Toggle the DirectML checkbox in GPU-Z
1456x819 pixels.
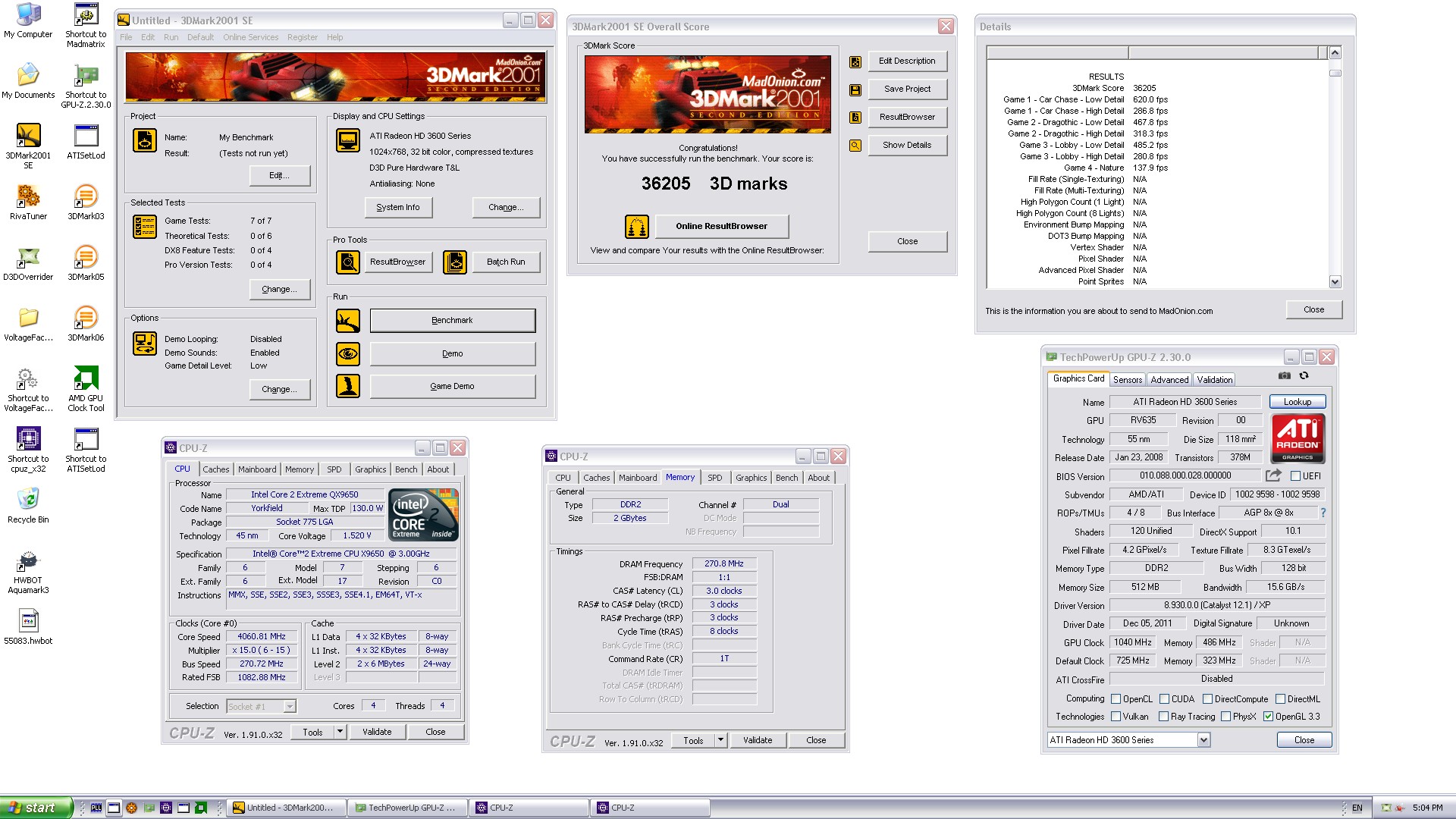(x=1280, y=699)
